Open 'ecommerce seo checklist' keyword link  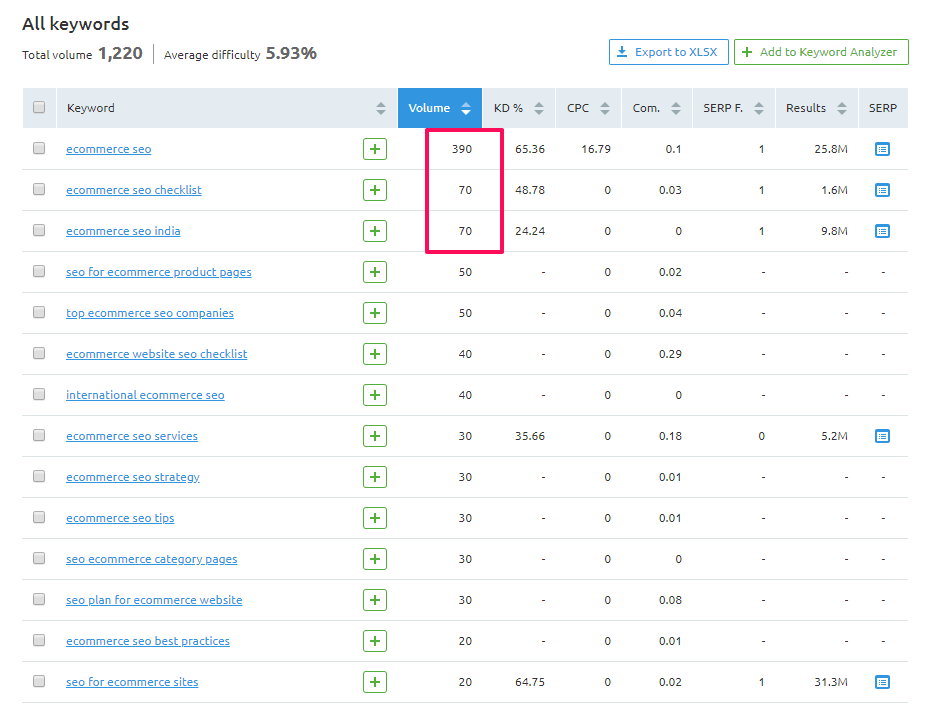pos(134,190)
